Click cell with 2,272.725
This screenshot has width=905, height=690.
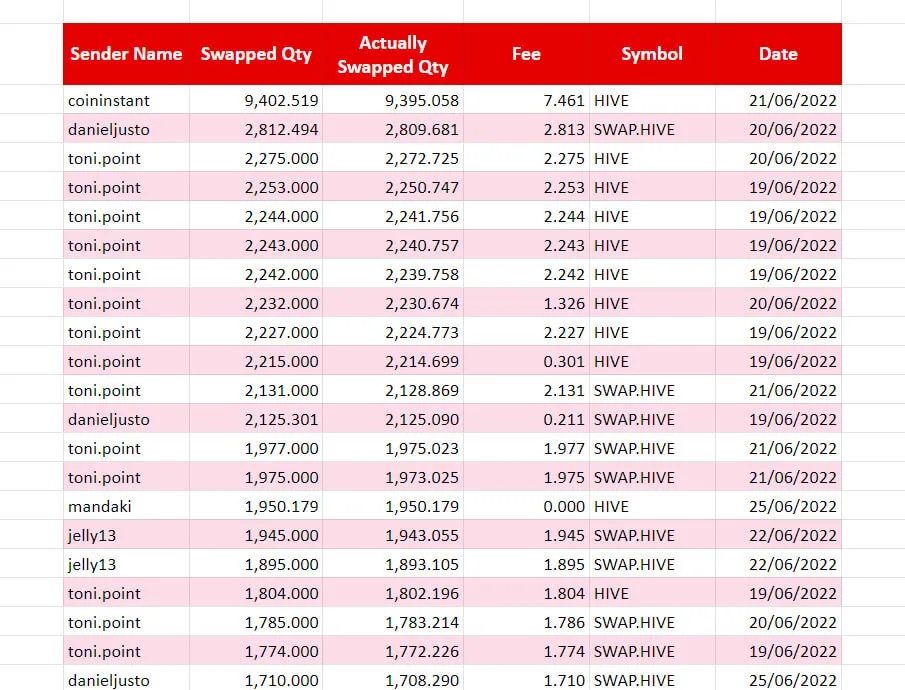click(x=392, y=158)
